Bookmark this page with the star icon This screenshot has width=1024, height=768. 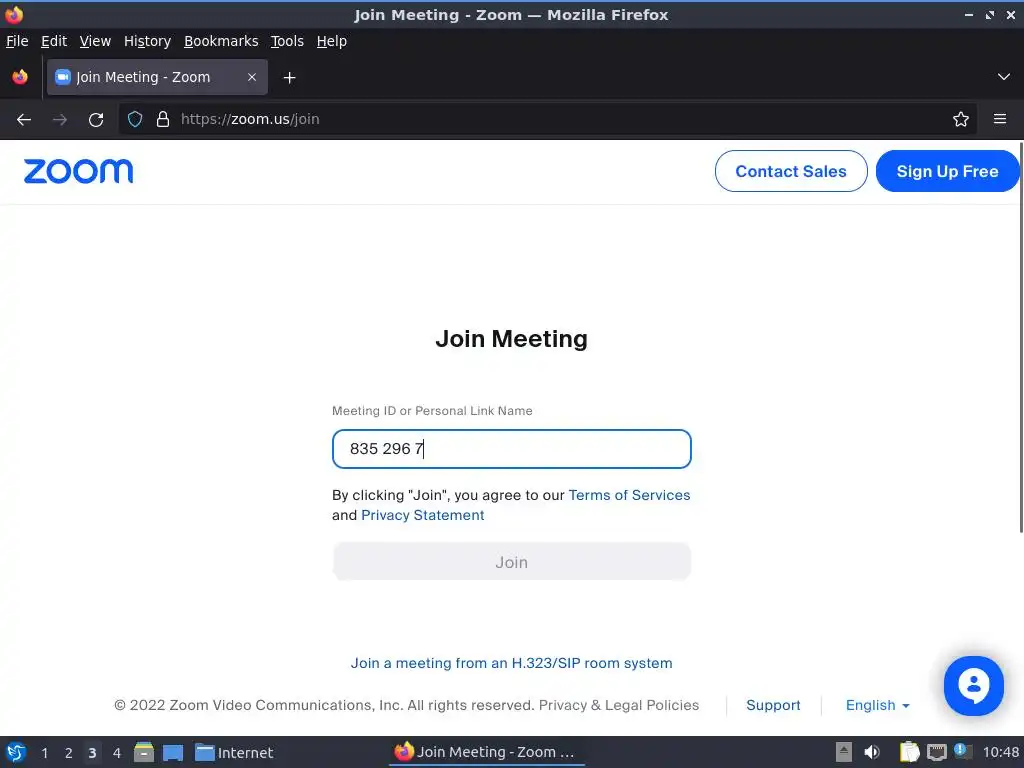[961, 119]
